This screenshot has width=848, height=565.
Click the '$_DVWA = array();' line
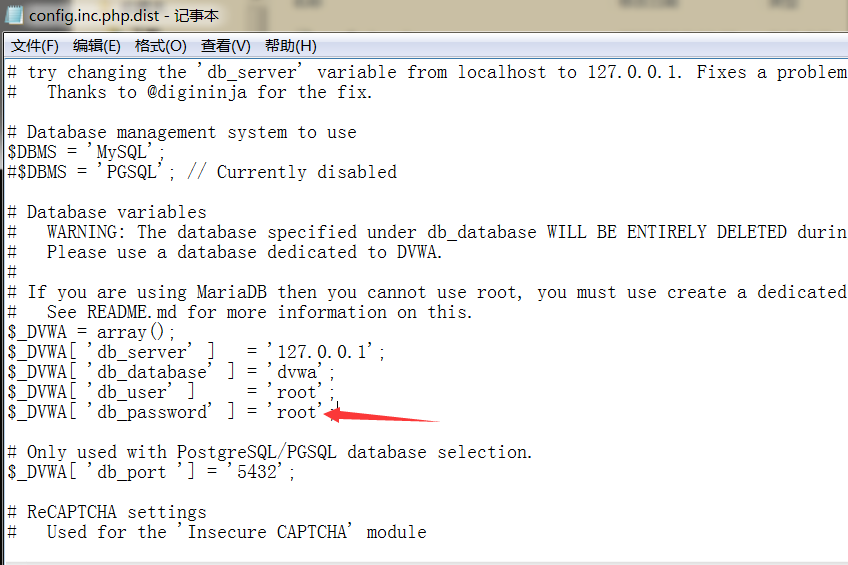coord(91,332)
